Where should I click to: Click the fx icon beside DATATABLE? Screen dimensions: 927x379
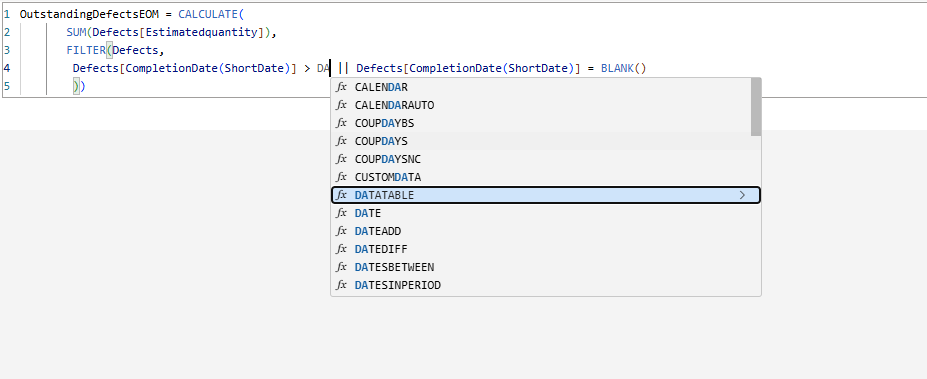point(341,195)
